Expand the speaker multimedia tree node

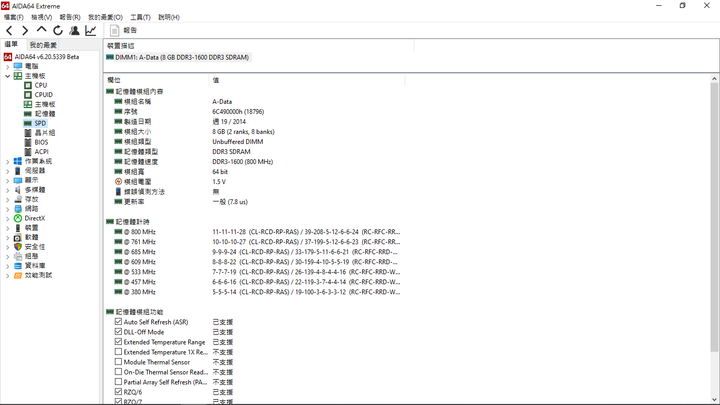click(7, 190)
